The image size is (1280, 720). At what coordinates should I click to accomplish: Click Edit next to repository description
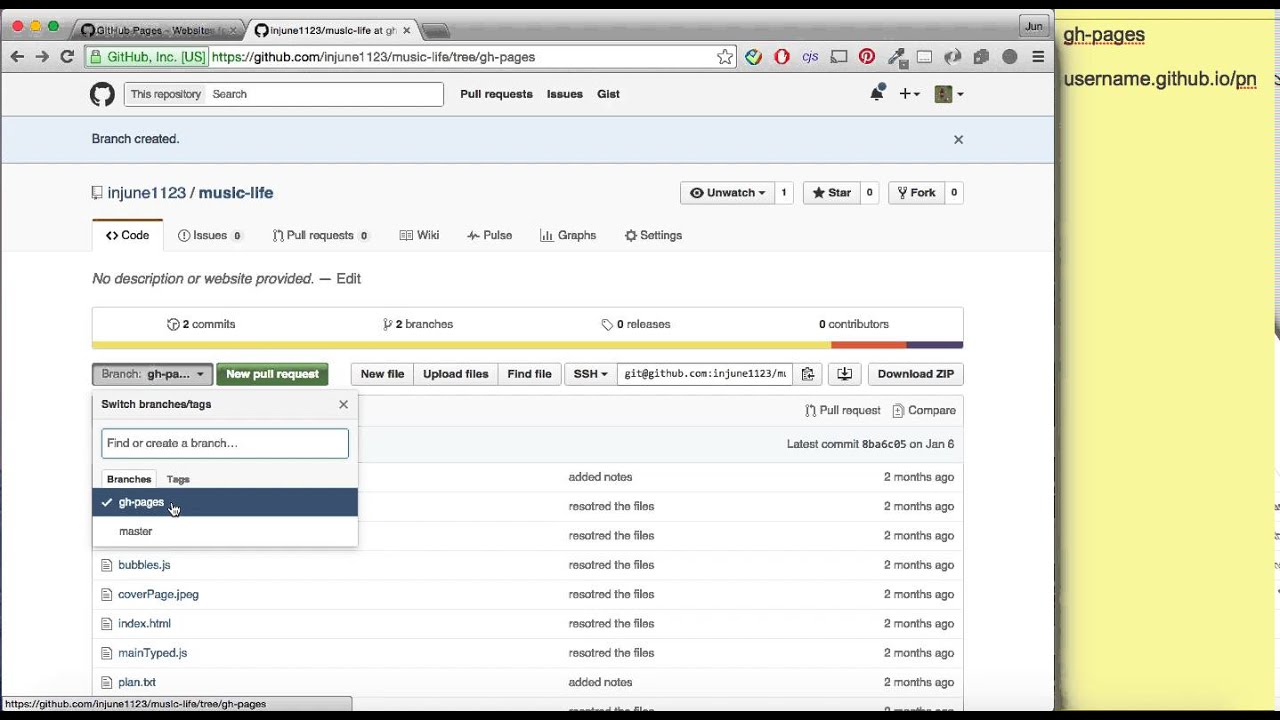[348, 279]
